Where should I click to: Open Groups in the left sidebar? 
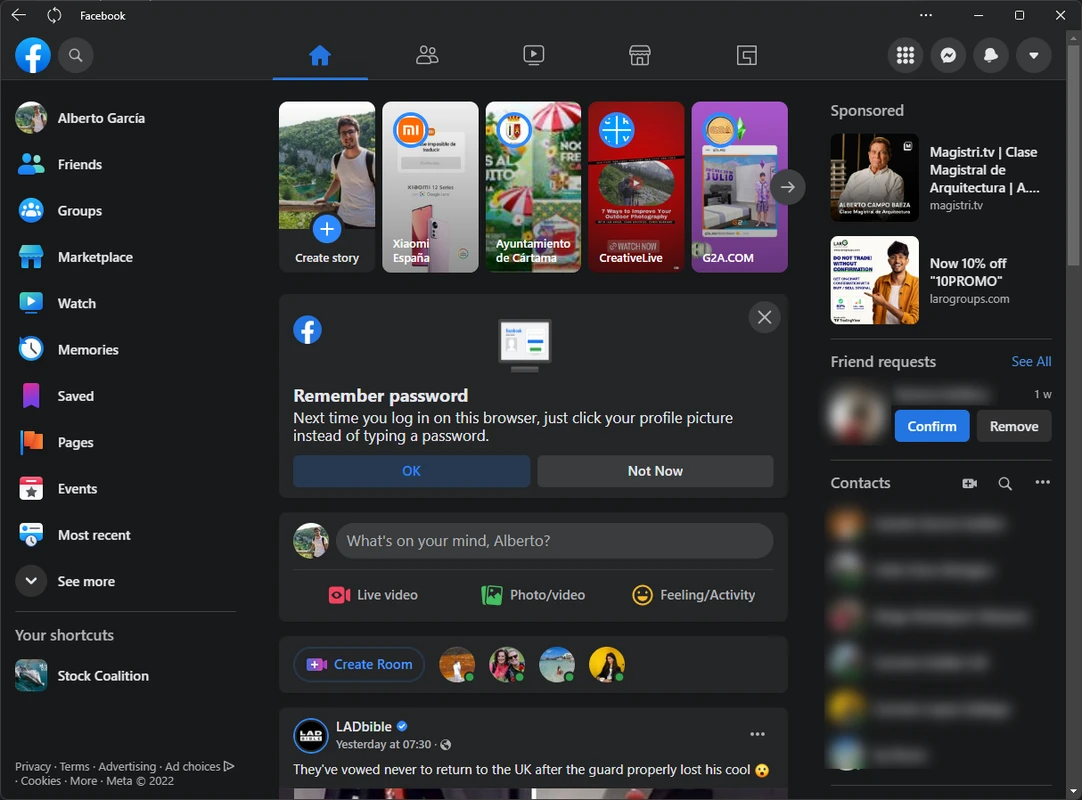[x=126, y=211]
